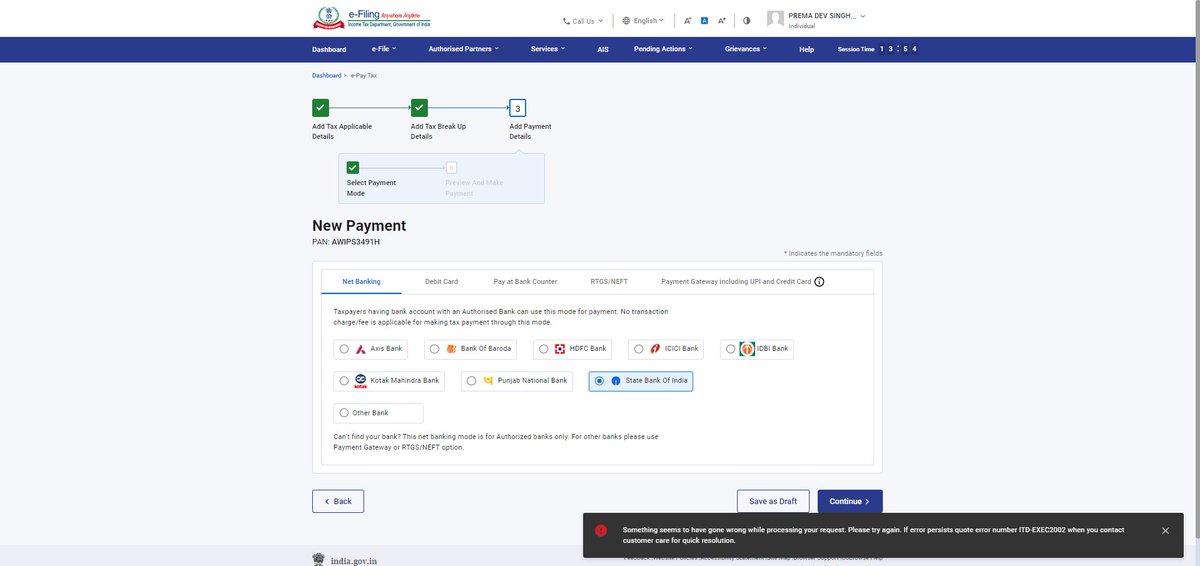Switch to the Net Banking tab
Image resolution: width=1200 pixels, height=566 pixels.
click(x=361, y=282)
